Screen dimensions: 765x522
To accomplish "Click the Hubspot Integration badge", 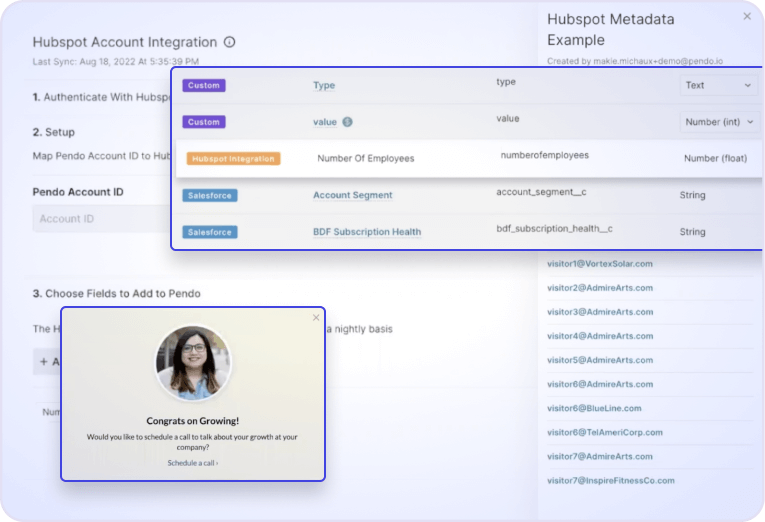I will [233, 159].
